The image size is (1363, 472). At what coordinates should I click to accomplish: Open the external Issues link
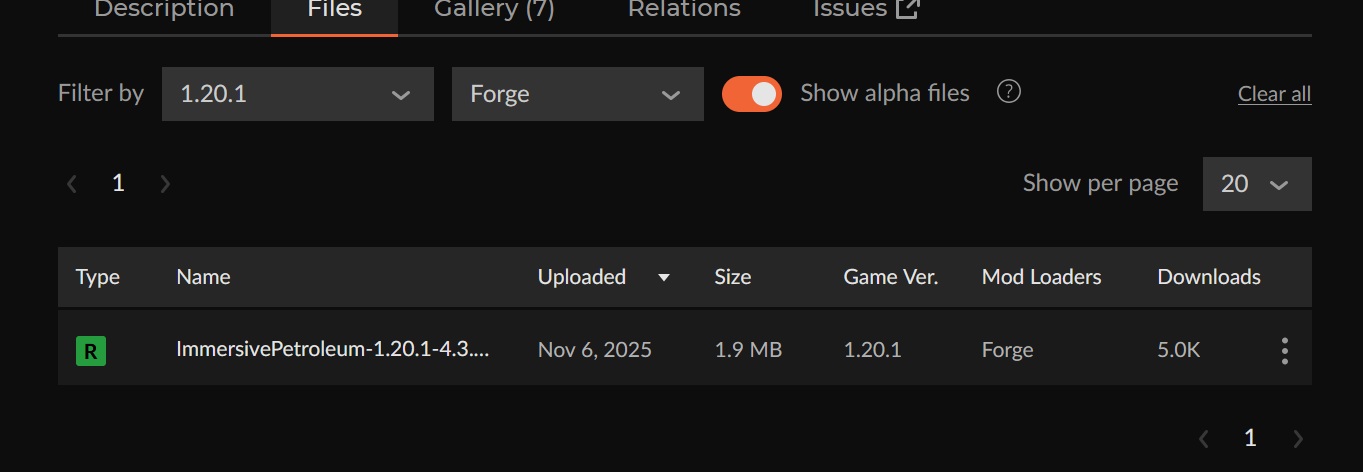(866, 10)
